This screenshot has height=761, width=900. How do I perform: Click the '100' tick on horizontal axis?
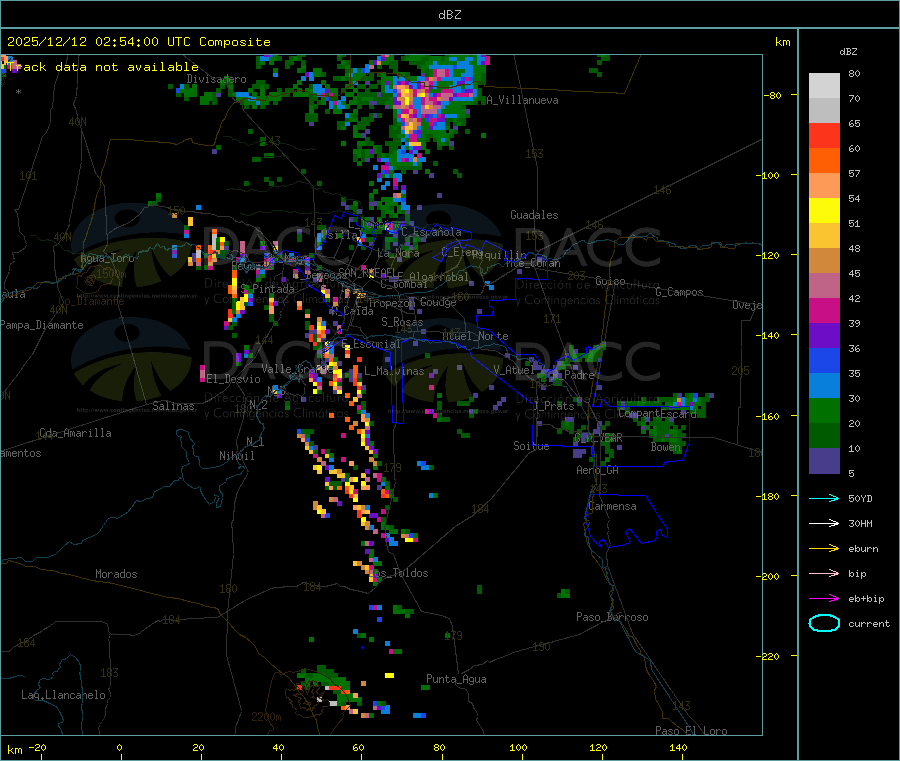tap(518, 747)
